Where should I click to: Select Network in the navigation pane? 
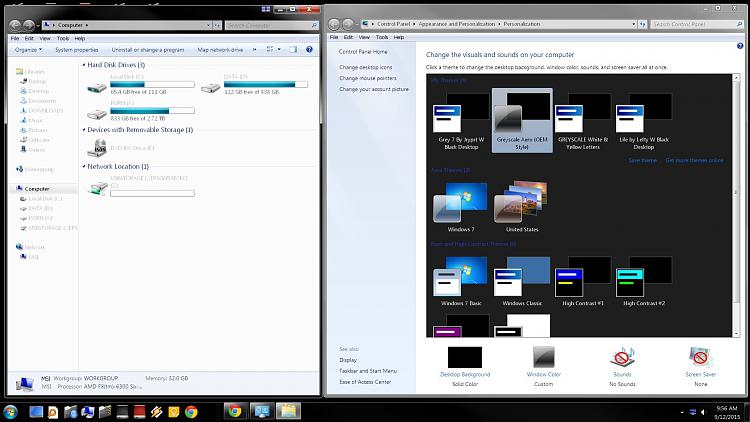click(x=30, y=247)
